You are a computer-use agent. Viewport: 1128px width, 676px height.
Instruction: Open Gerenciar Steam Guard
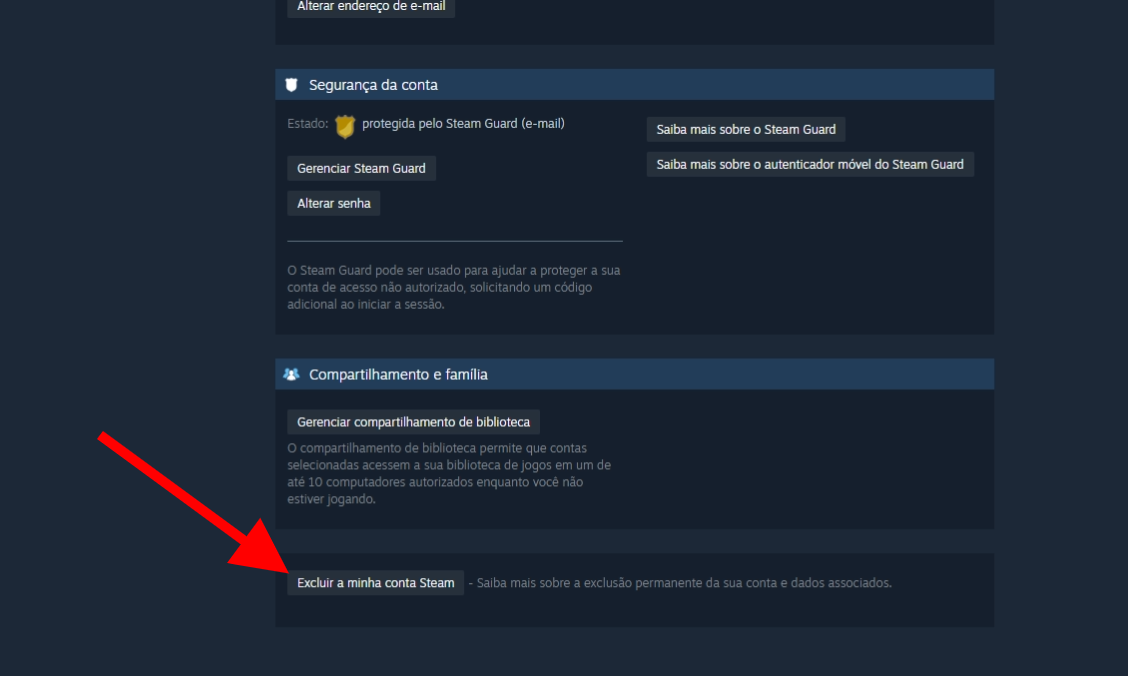pos(361,168)
